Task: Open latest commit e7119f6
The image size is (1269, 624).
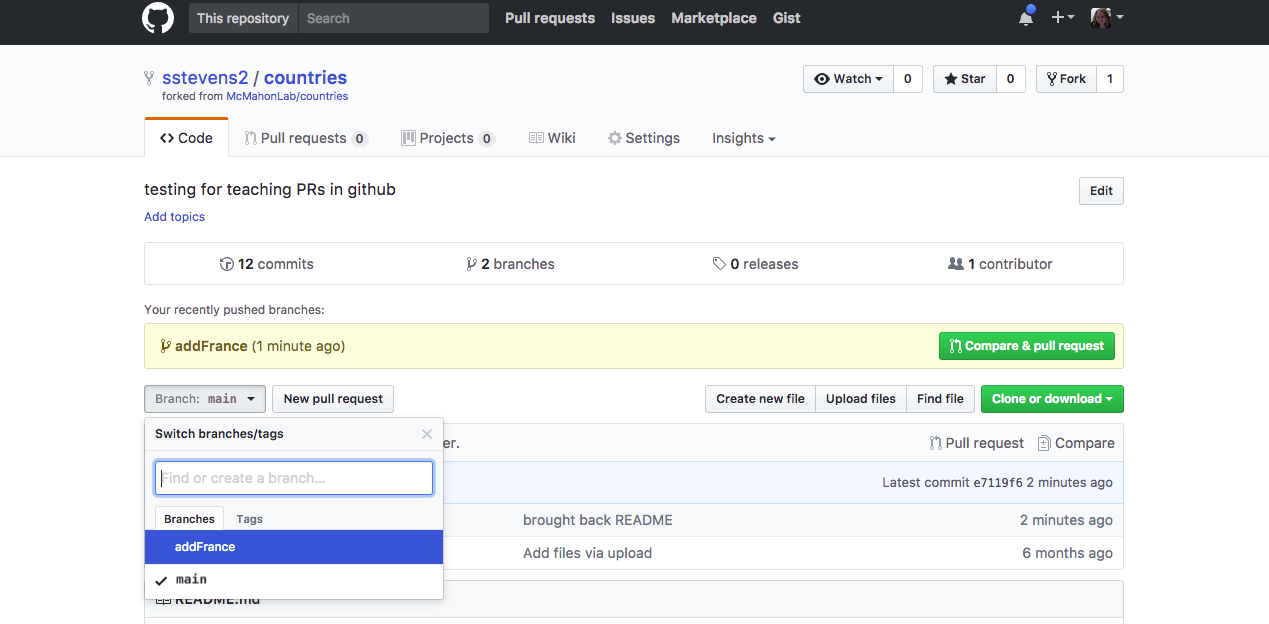Action: pos(998,483)
